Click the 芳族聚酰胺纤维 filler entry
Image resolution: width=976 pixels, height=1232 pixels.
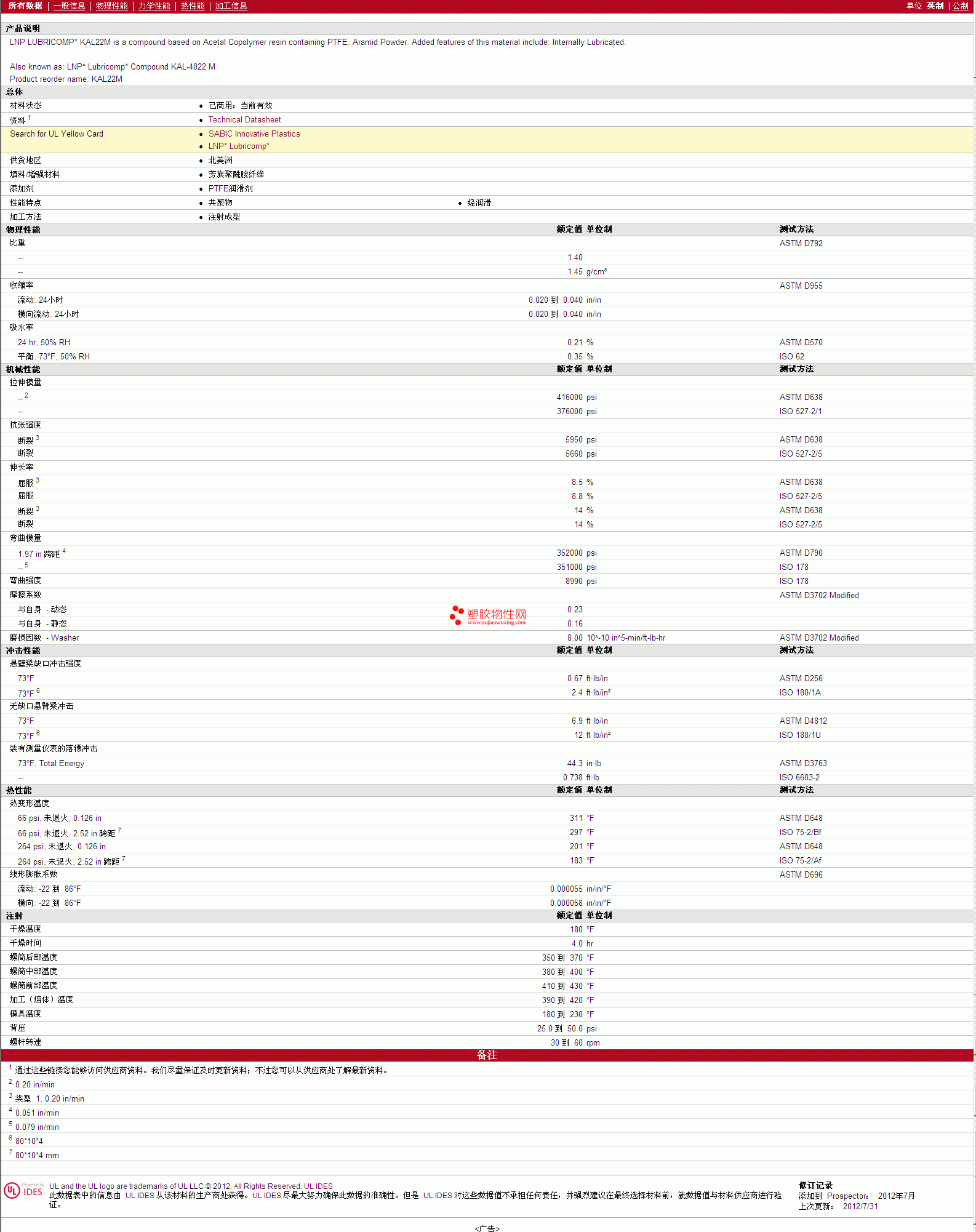click(236, 175)
